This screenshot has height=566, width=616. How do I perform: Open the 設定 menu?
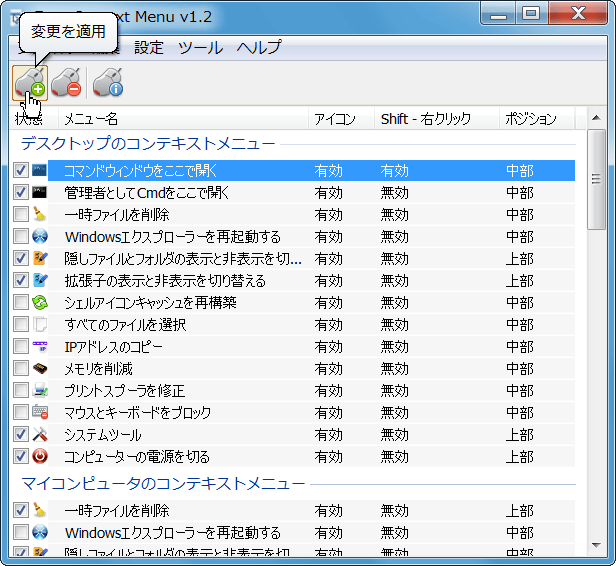pos(149,48)
